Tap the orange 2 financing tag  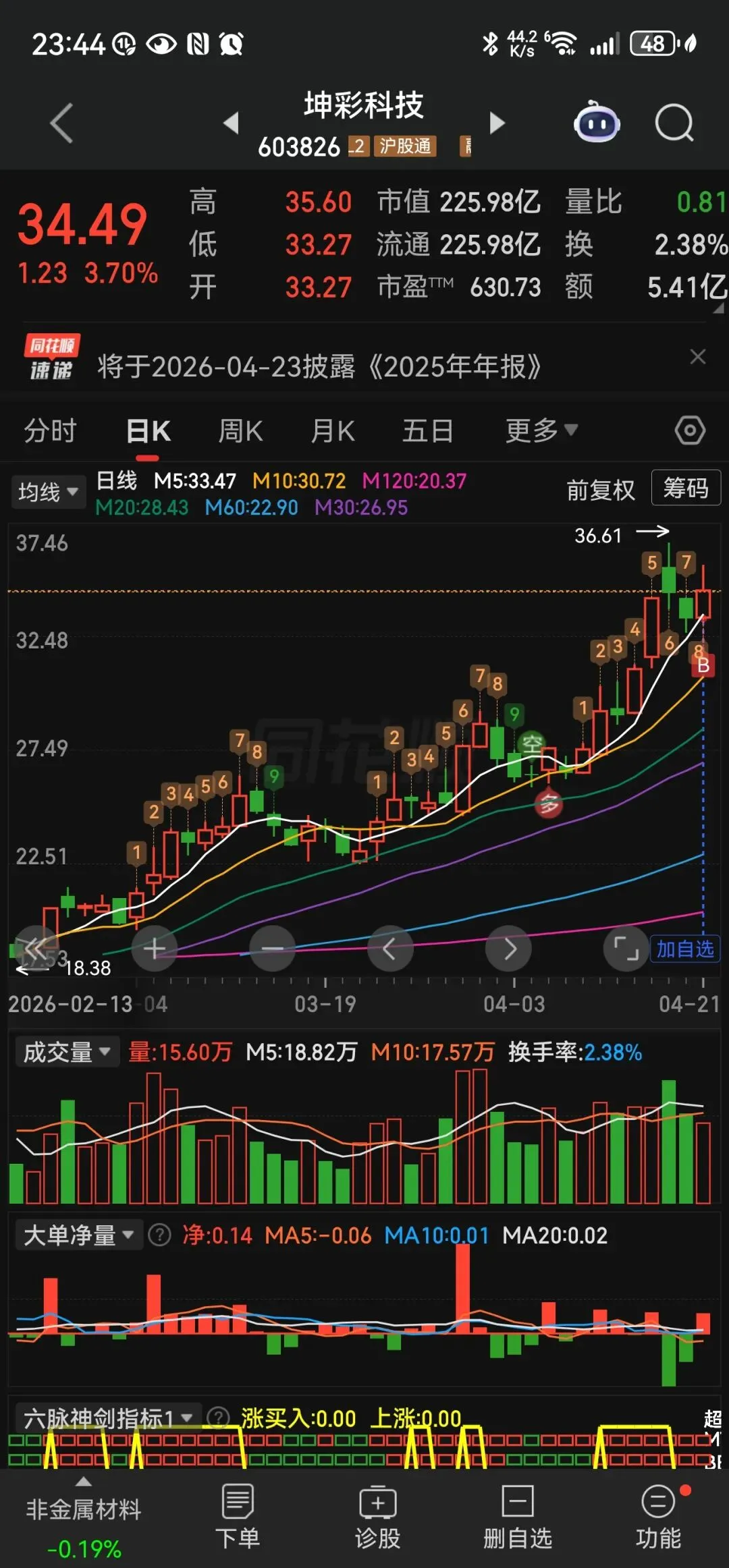click(358, 146)
